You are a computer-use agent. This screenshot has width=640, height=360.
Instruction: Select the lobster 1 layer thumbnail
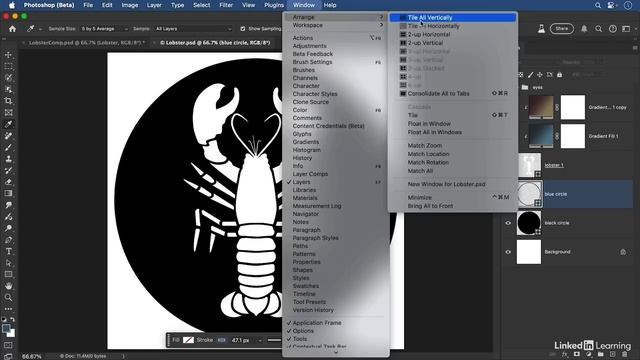[529, 165]
